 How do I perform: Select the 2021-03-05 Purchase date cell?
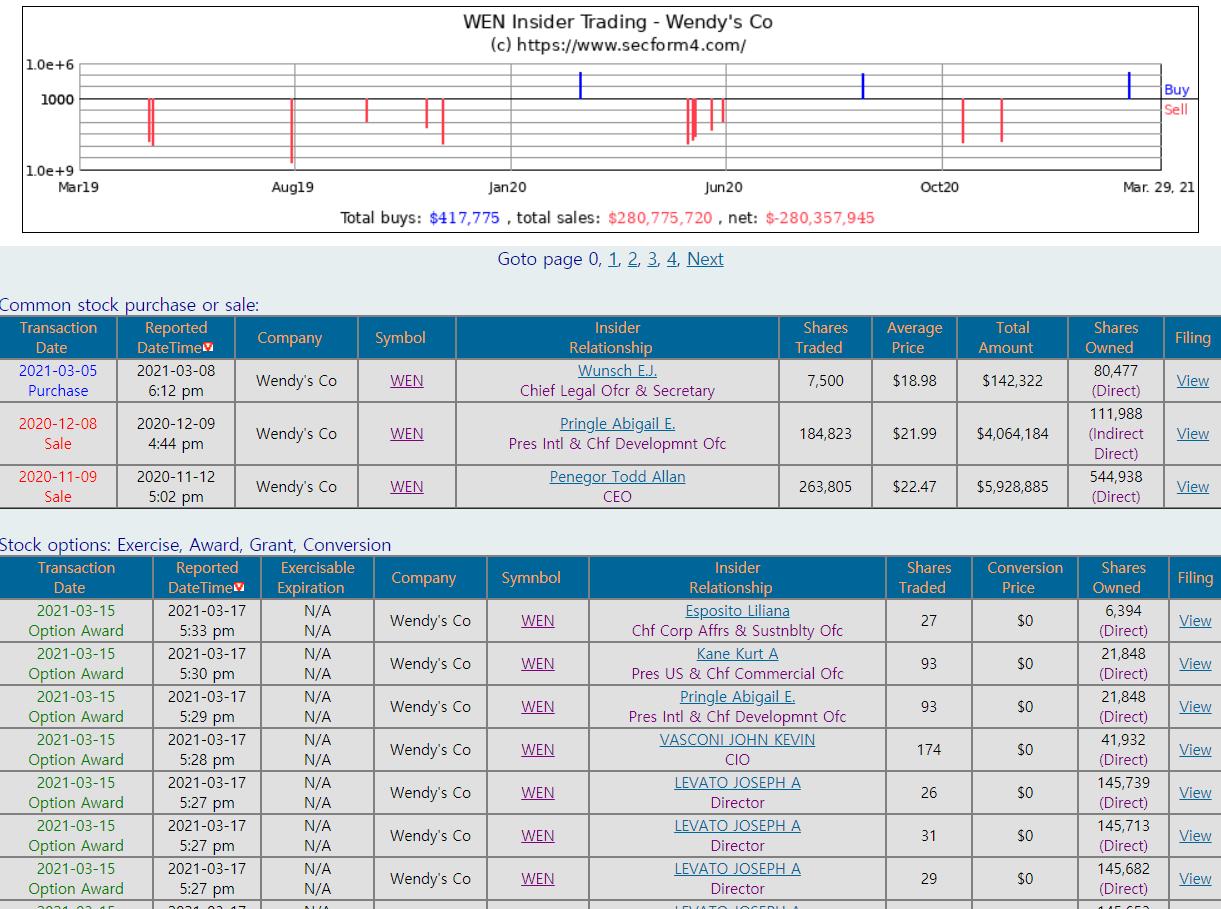pyautogui.click(x=58, y=381)
